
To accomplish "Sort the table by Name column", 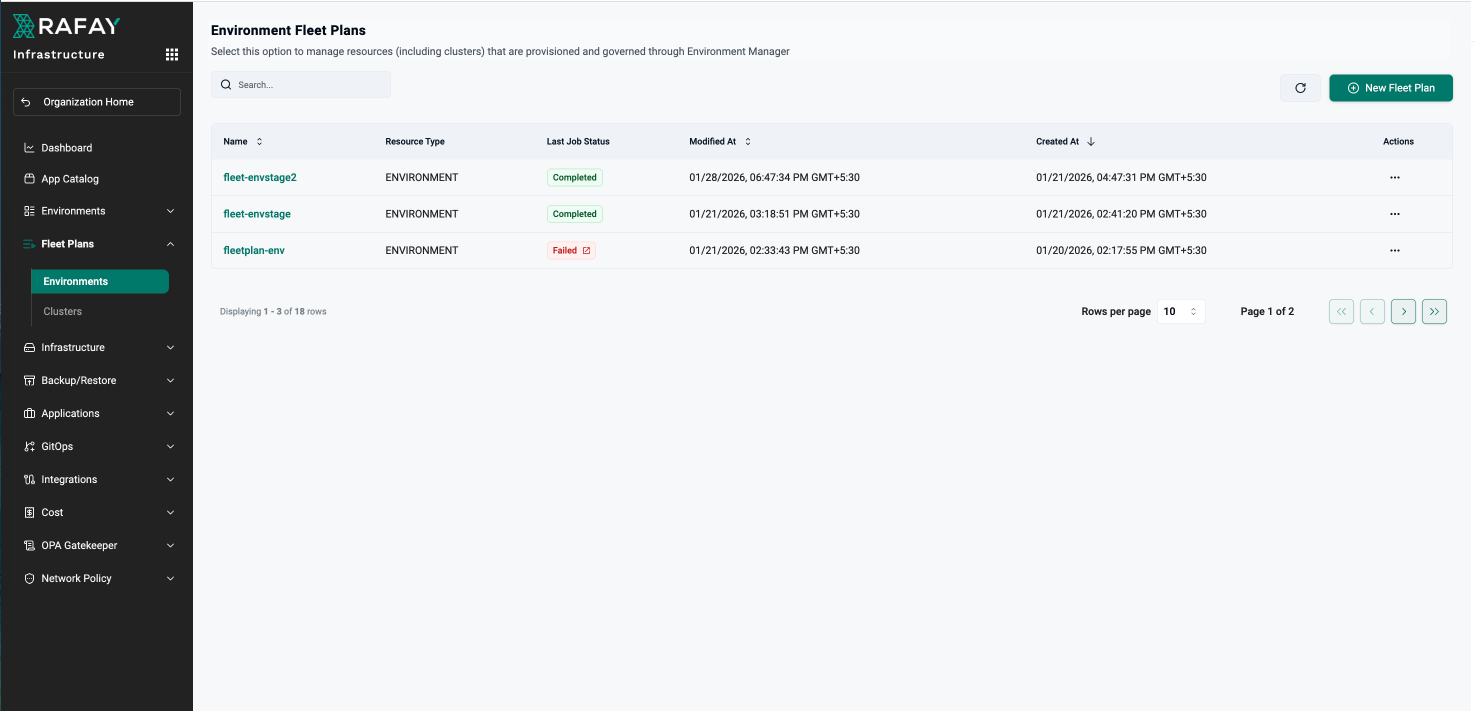I will pos(258,141).
